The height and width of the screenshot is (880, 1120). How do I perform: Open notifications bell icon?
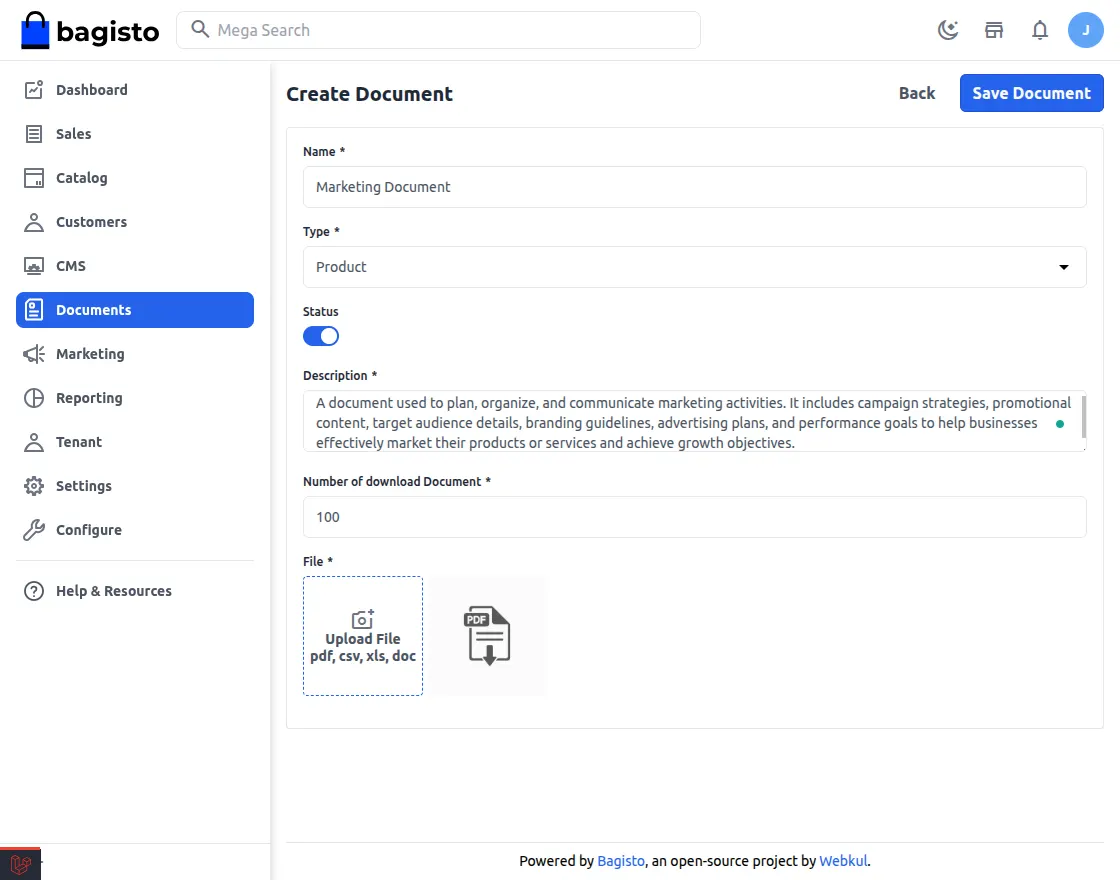click(x=1040, y=30)
